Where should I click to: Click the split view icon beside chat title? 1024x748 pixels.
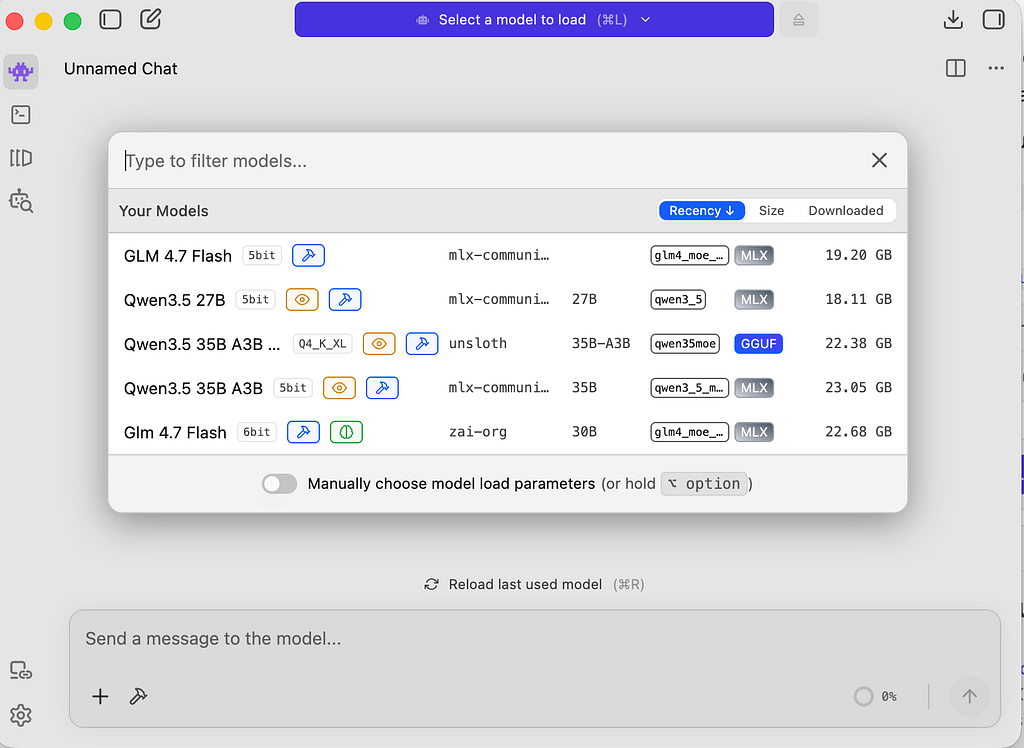click(955, 68)
